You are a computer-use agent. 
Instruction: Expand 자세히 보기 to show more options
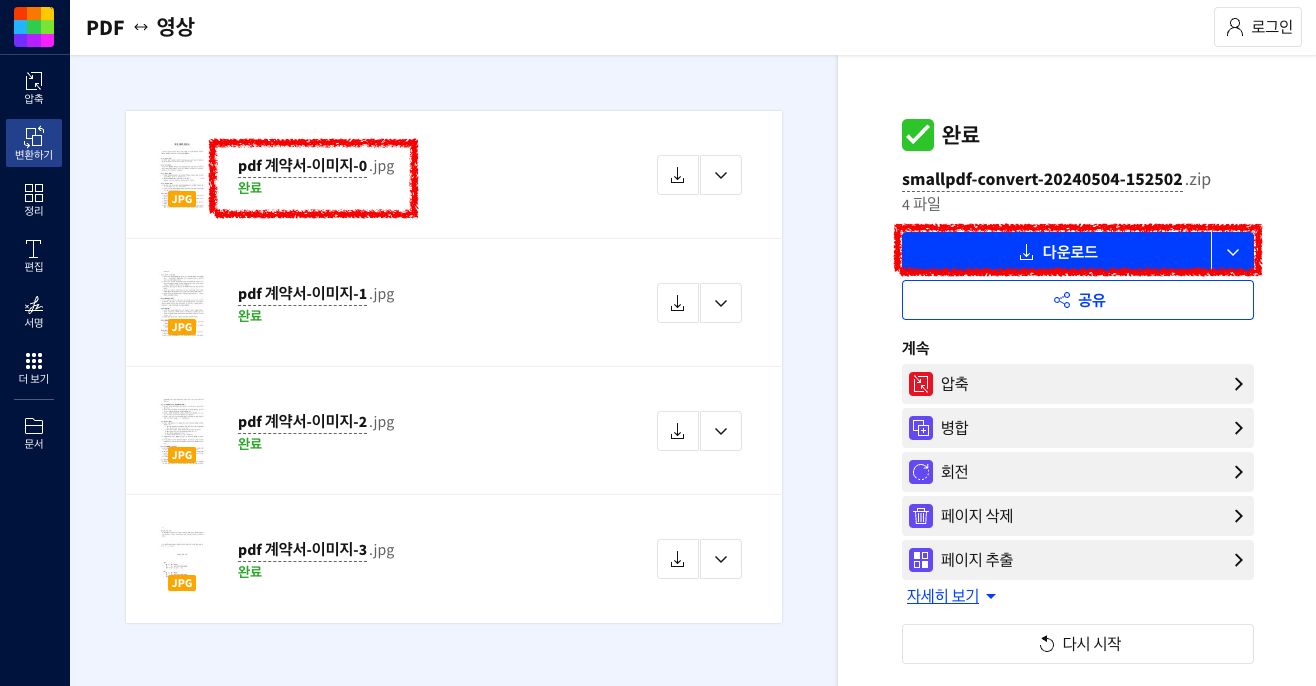(x=943, y=594)
